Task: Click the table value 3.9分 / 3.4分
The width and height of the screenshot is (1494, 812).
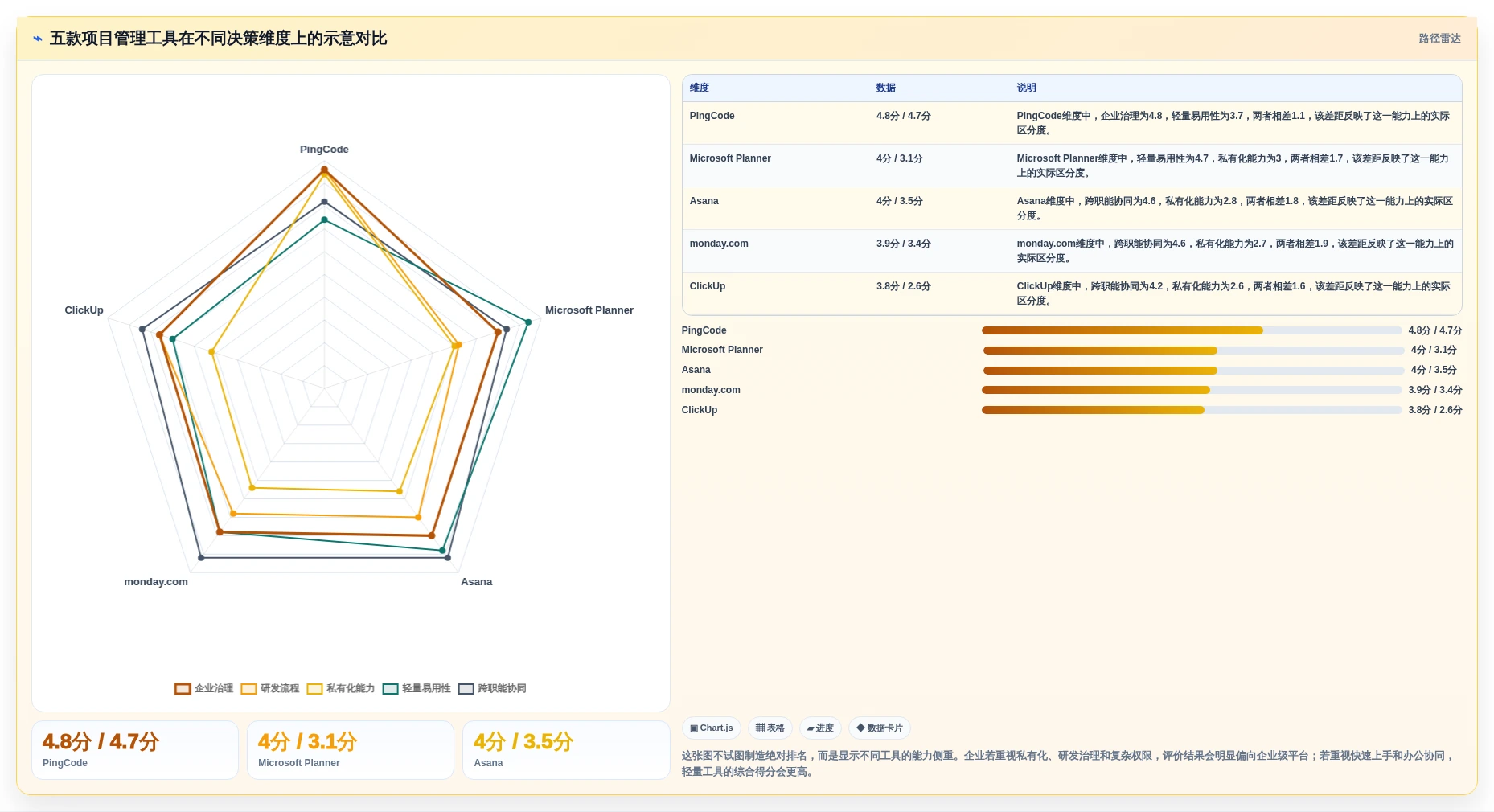Action: tap(904, 244)
